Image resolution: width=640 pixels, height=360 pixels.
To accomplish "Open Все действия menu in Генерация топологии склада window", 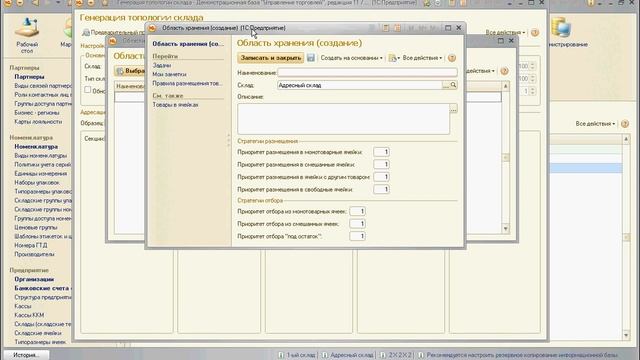I will pyautogui.click(x=505, y=32).
